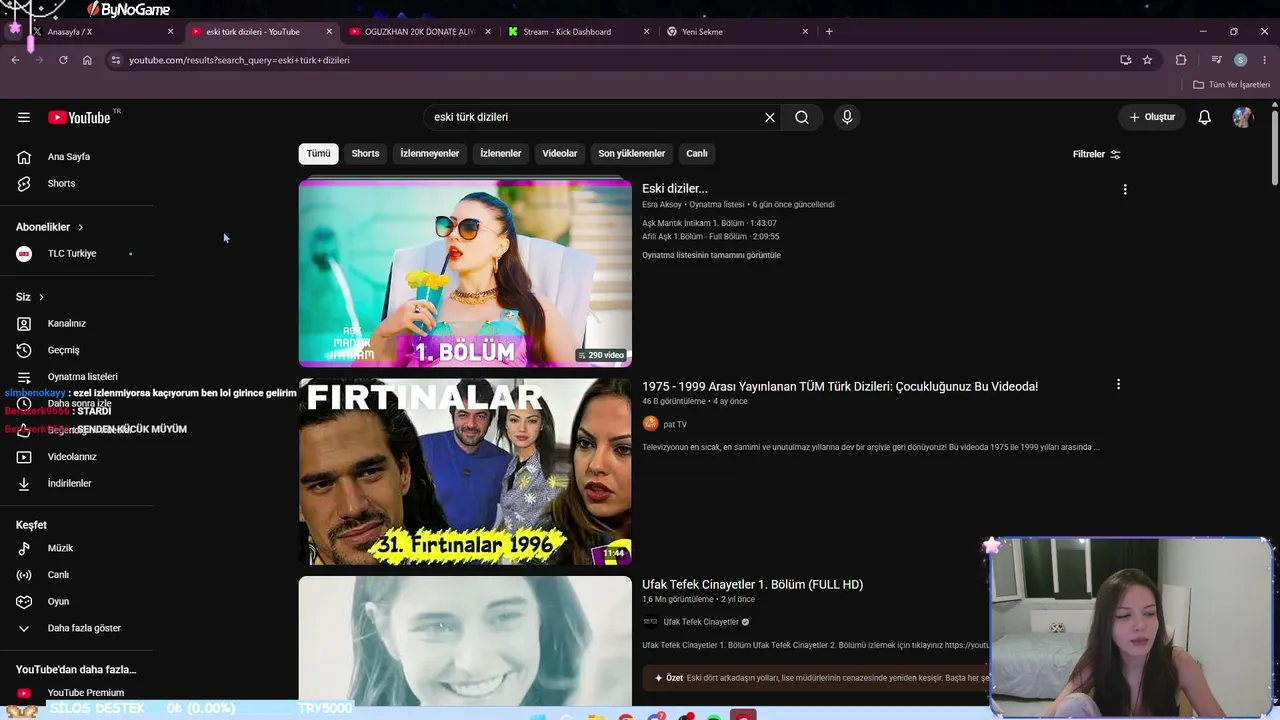Click the magnifier search button

coord(802,117)
